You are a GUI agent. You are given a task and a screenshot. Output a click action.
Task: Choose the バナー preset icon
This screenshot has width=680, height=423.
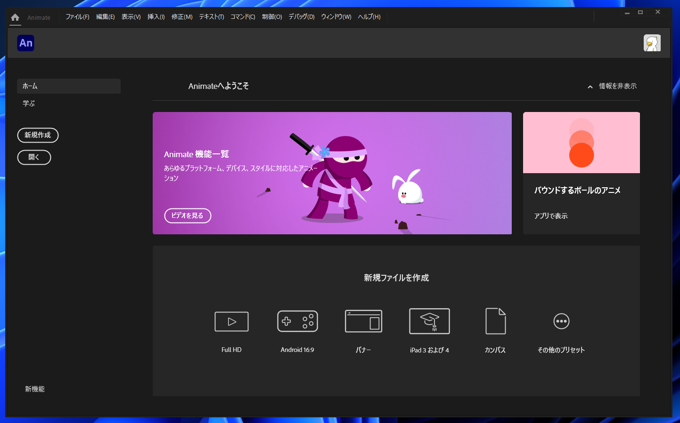[363, 321]
